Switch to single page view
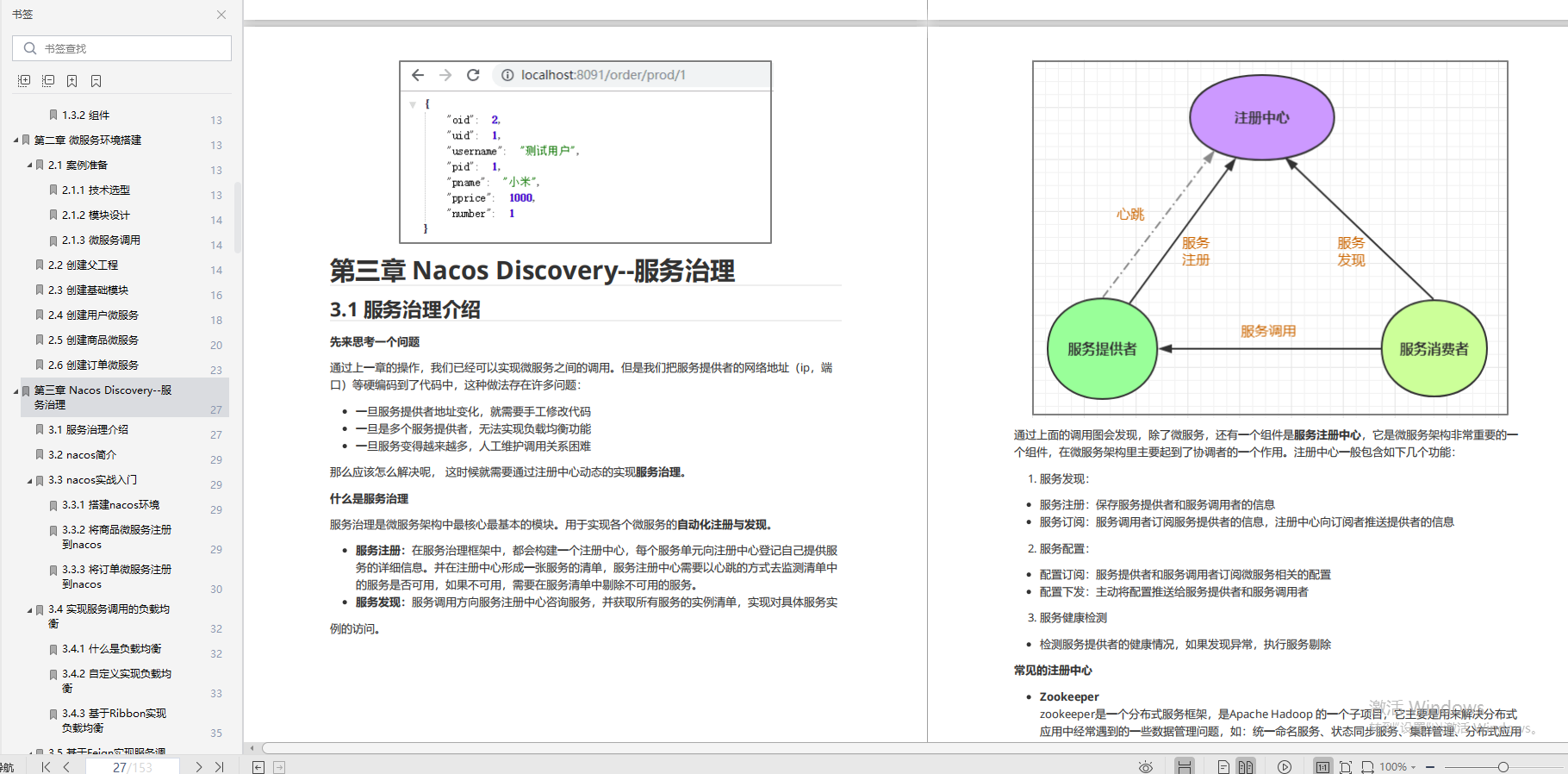Screen dimensions: 1568x774 click(x=1223, y=766)
